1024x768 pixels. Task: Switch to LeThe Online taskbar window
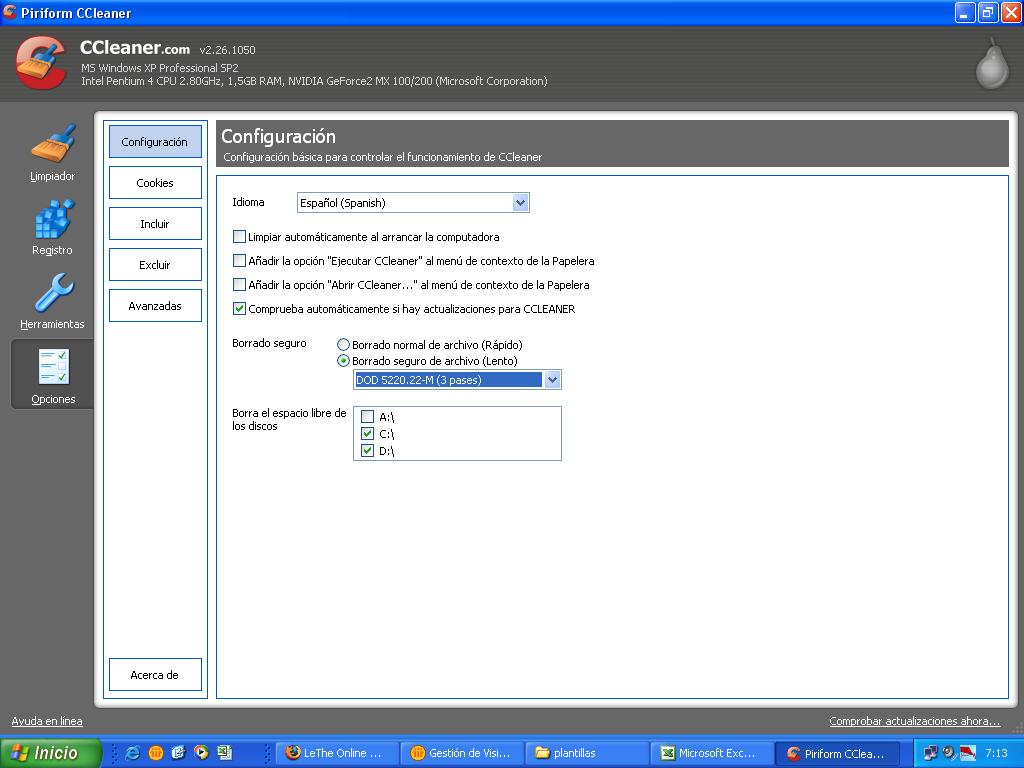click(x=335, y=753)
